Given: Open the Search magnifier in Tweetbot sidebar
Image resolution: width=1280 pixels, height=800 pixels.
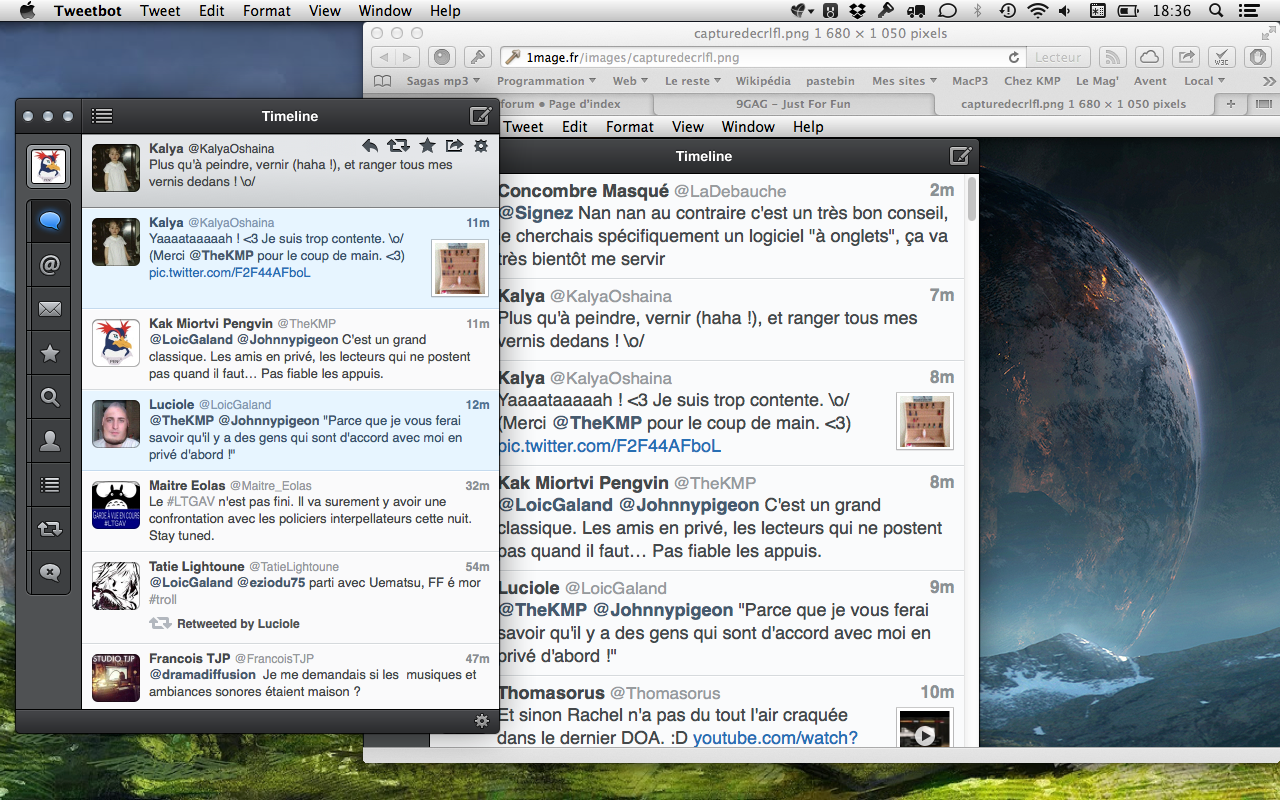Looking at the screenshot, I should (x=50, y=397).
